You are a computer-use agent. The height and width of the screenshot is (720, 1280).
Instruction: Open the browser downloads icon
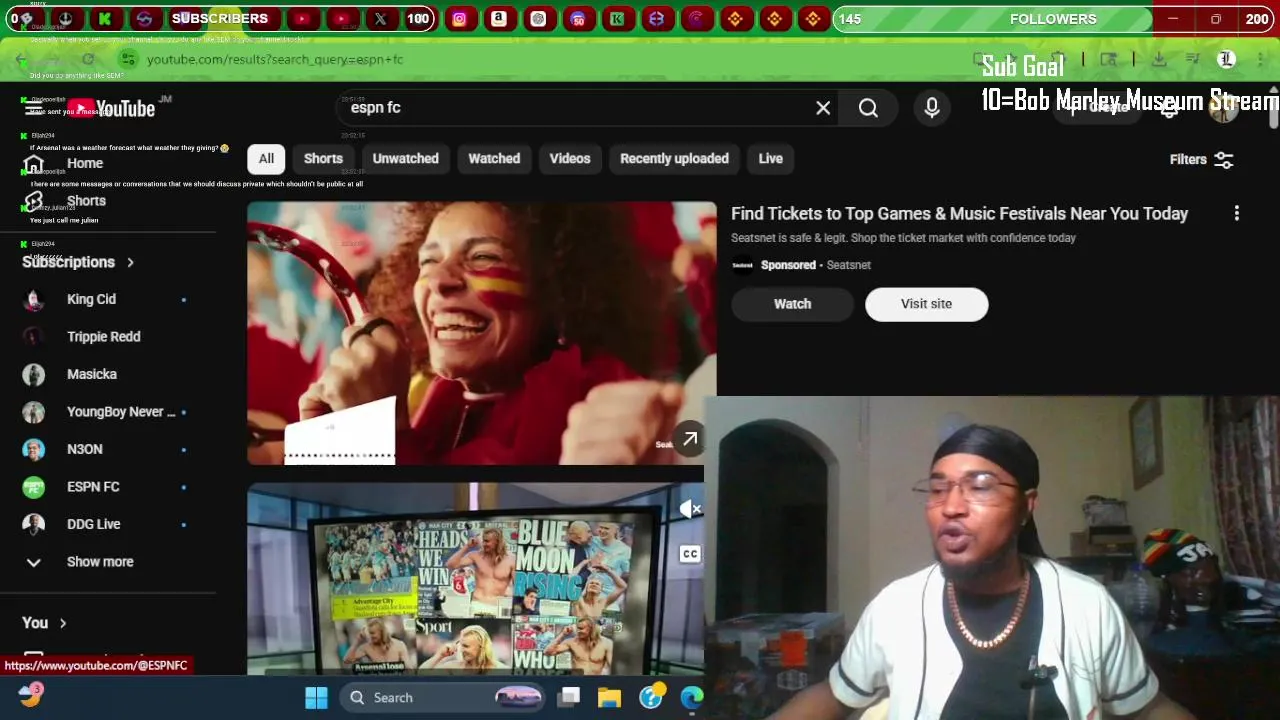[1159, 60]
